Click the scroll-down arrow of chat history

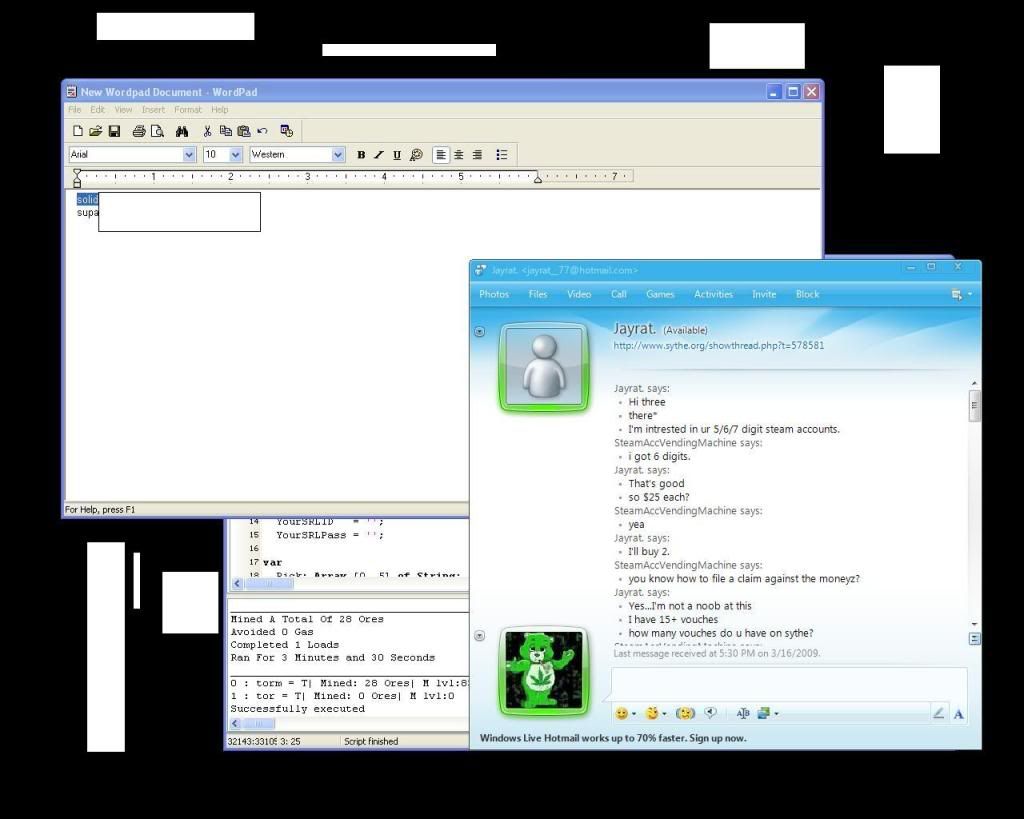(974, 624)
